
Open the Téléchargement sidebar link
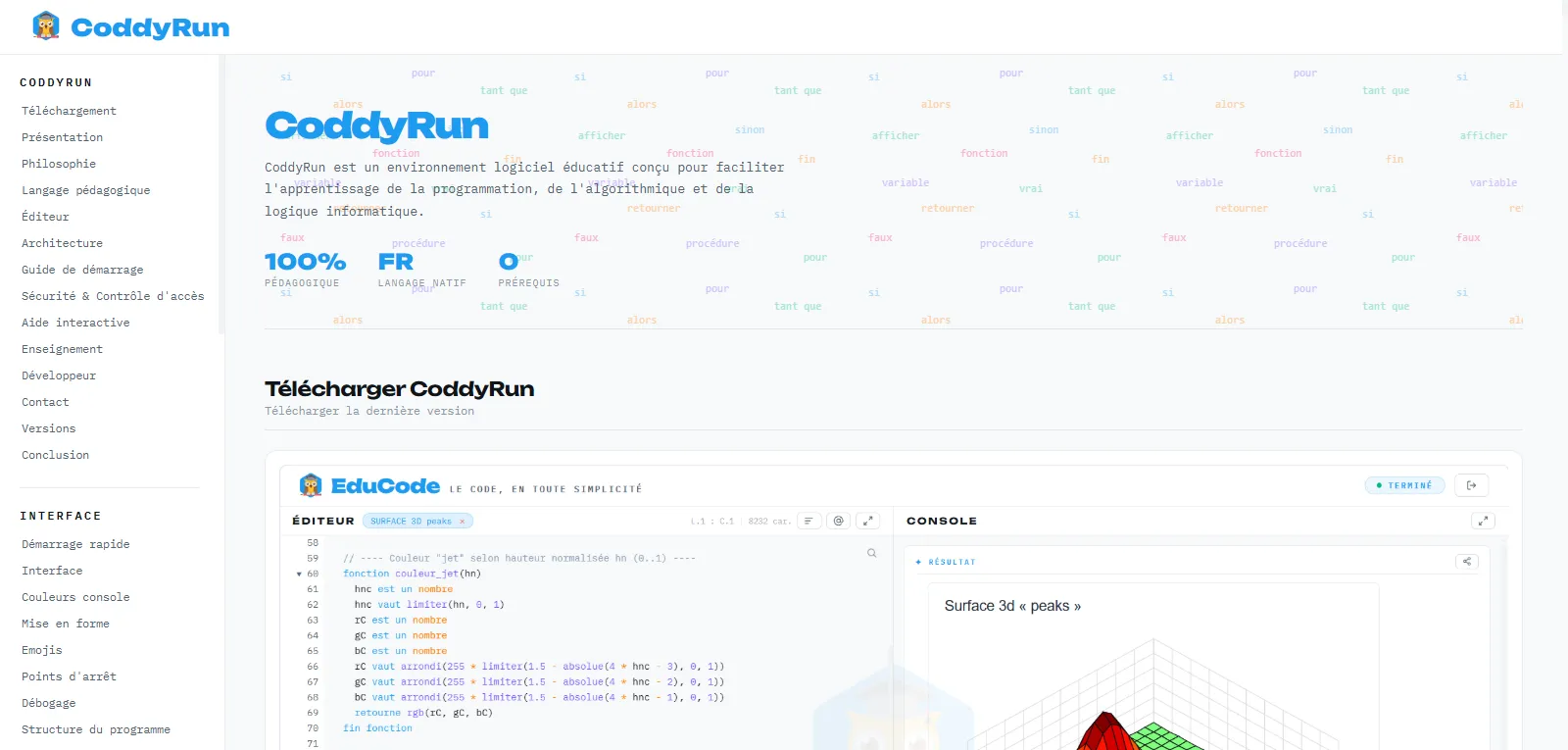click(x=69, y=111)
